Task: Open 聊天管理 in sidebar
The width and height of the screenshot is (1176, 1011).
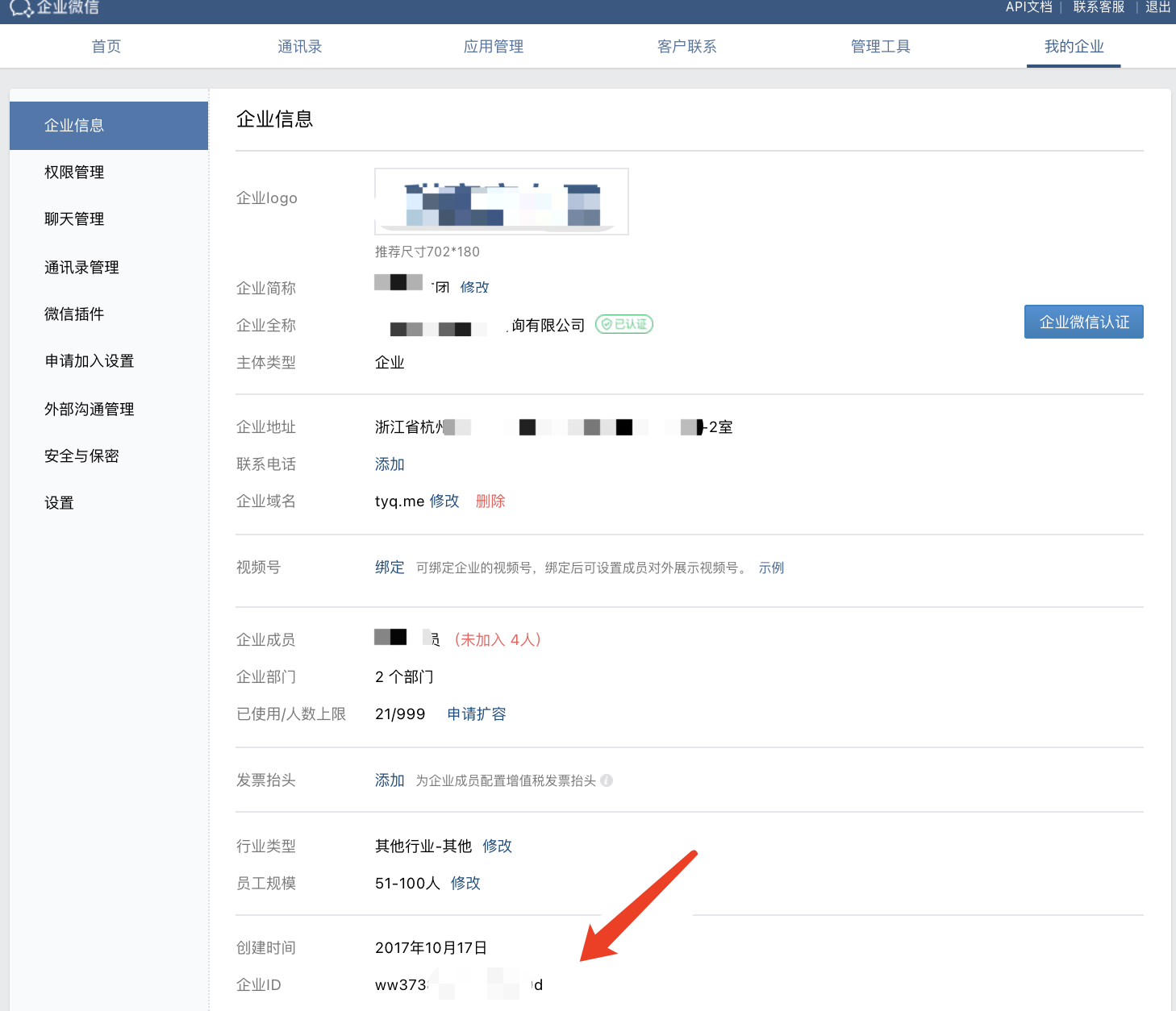Action: pos(74,219)
